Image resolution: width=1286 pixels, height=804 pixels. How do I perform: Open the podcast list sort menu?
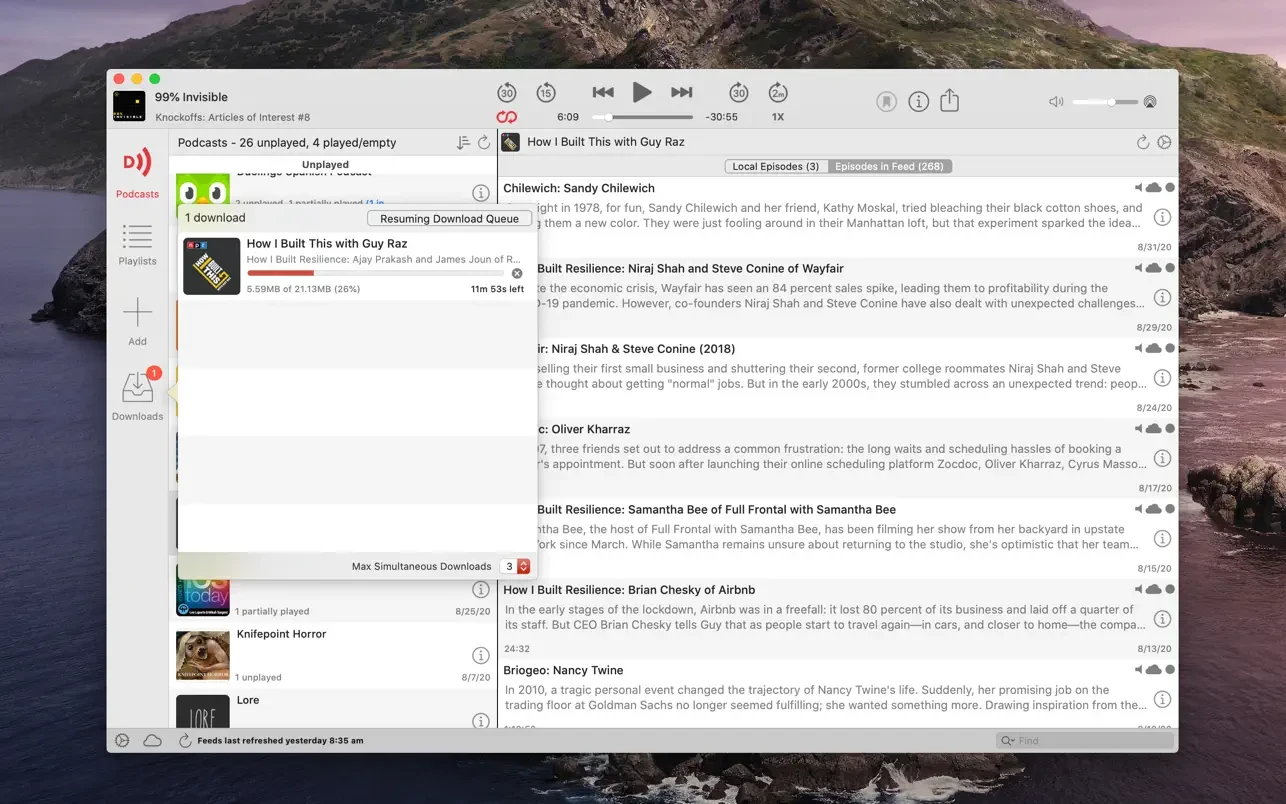pos(463,143)
